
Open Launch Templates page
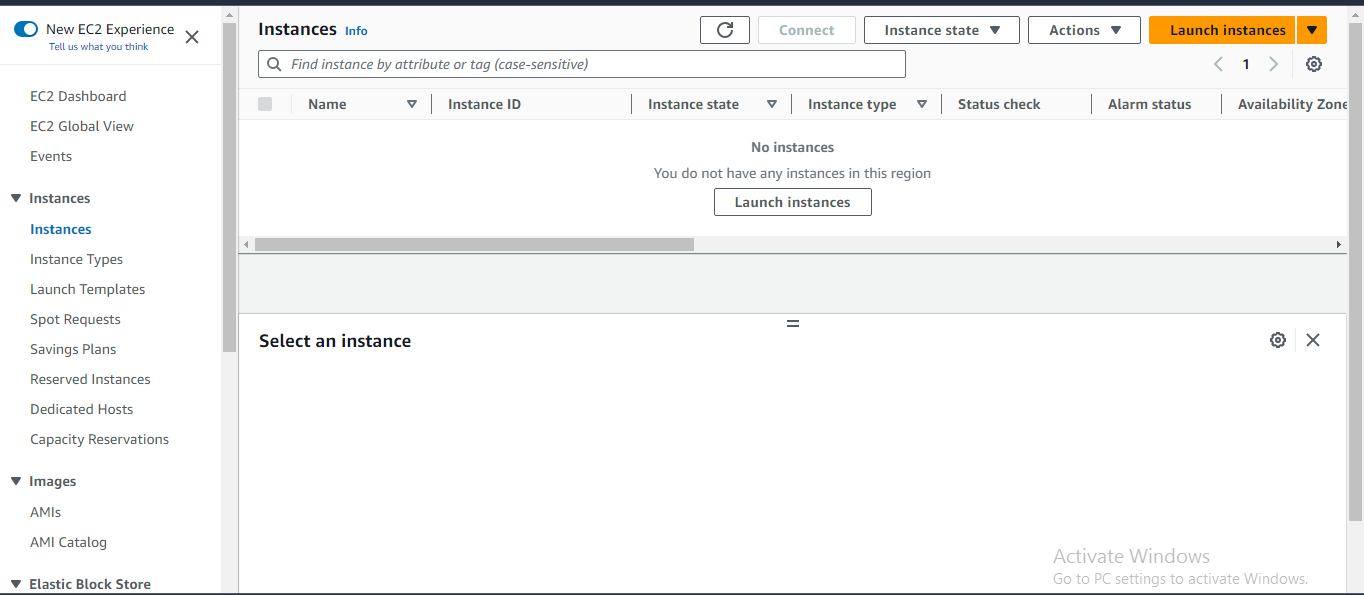(x=88, y=289)
